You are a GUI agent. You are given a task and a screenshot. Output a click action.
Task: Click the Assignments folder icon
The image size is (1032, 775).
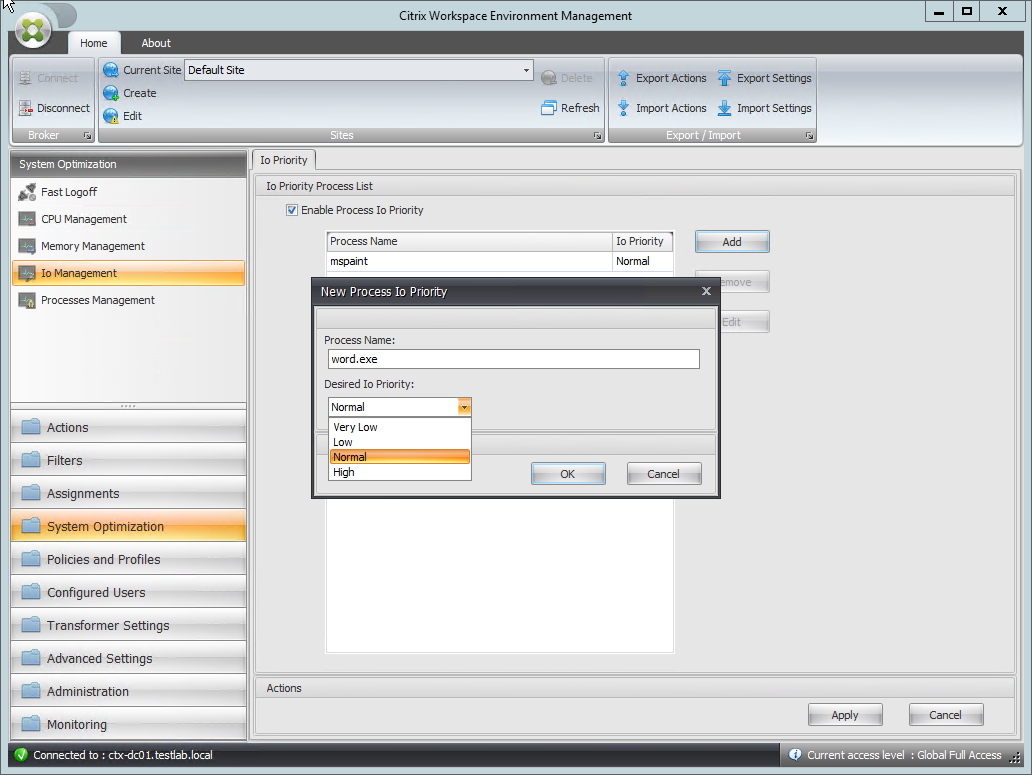coord(31,493)
